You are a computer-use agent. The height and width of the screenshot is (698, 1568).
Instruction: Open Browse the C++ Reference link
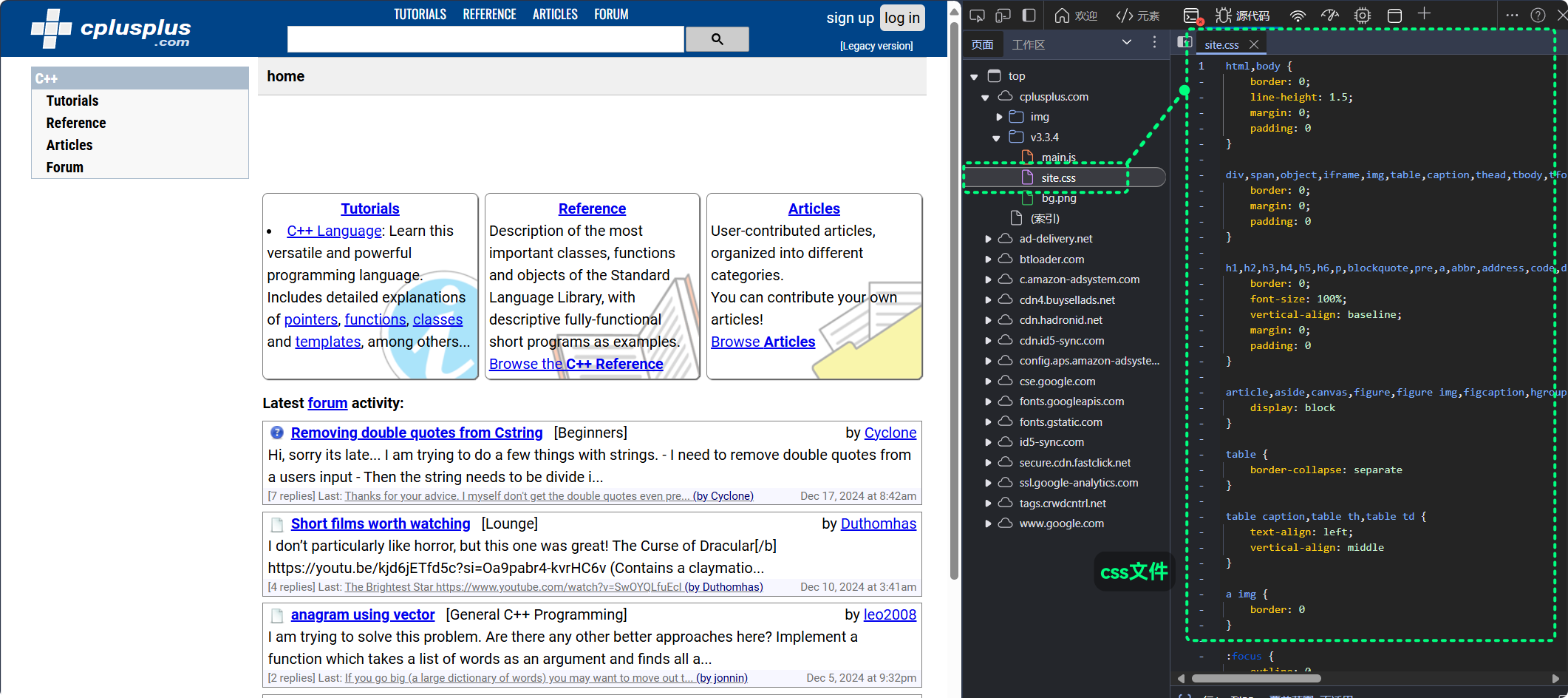pos(576,364)
